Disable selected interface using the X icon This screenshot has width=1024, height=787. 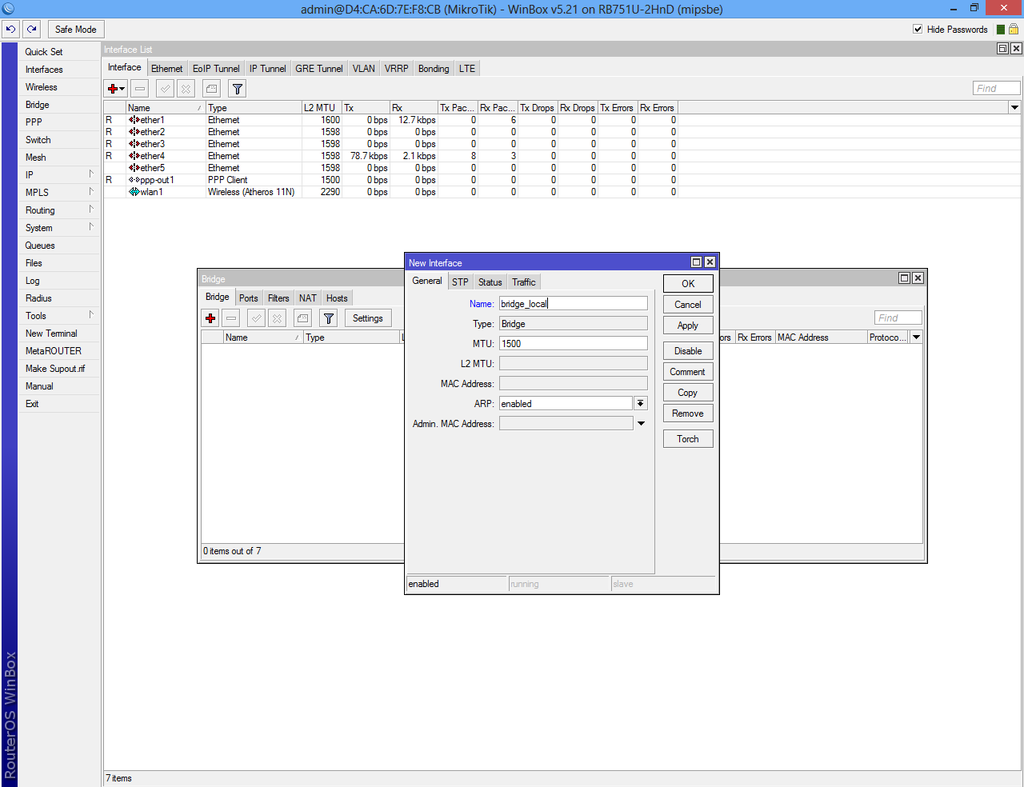(x=185, y=89)
